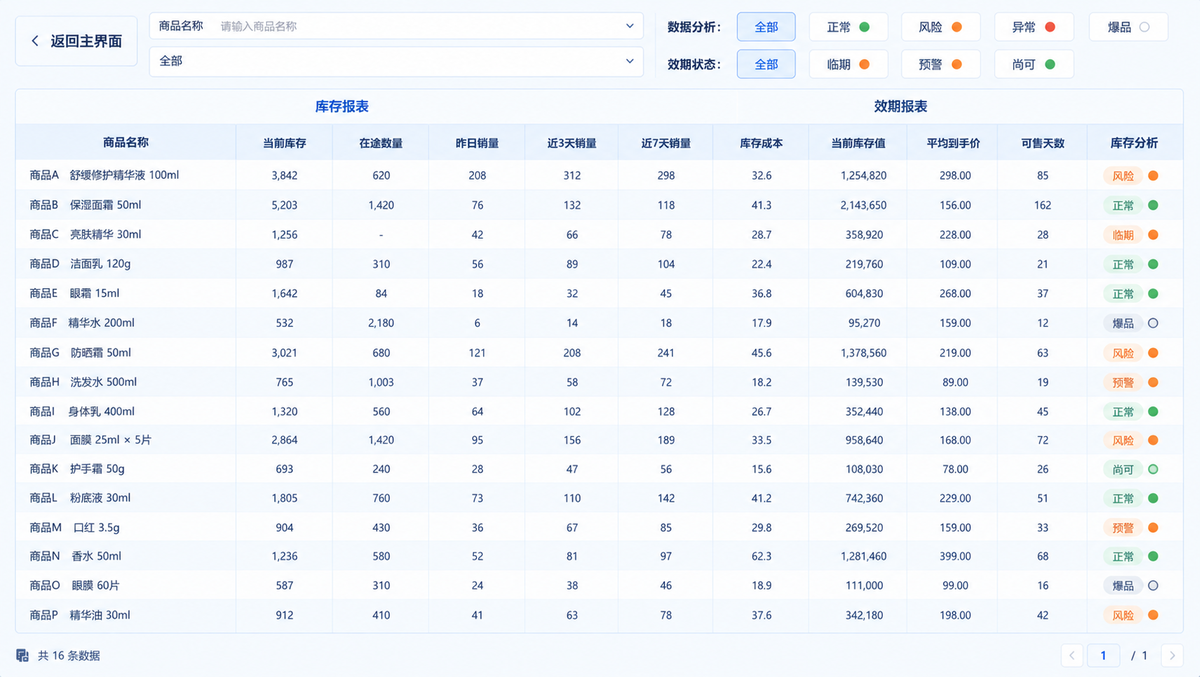Click the 1,378,560 inventory value cell
The image size is (1200, 677).
tap(864, 353)
